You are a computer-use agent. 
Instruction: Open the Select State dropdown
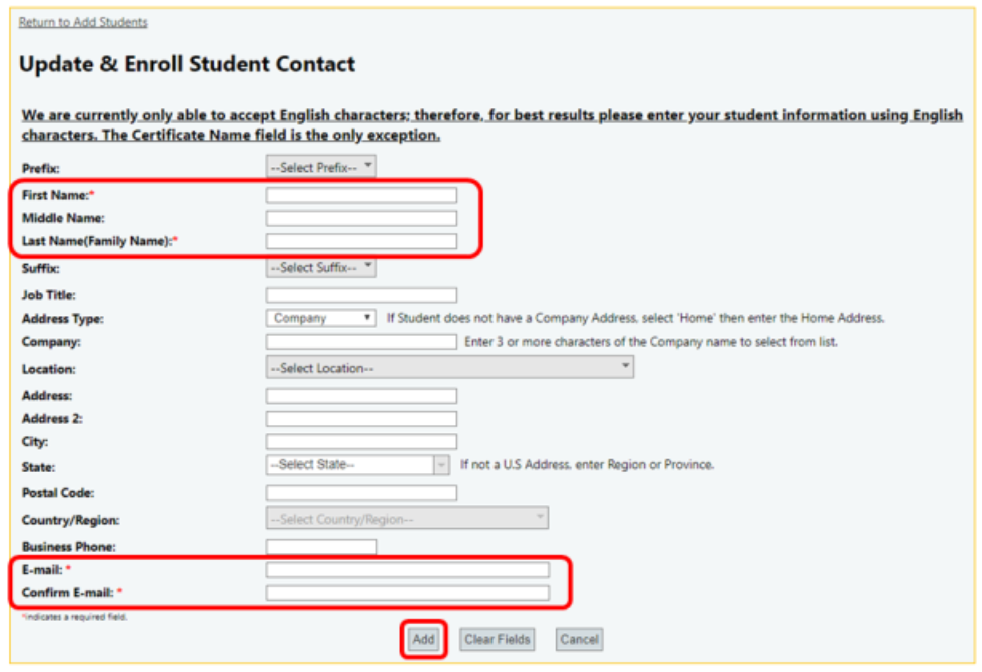click(x=358, y=465)
